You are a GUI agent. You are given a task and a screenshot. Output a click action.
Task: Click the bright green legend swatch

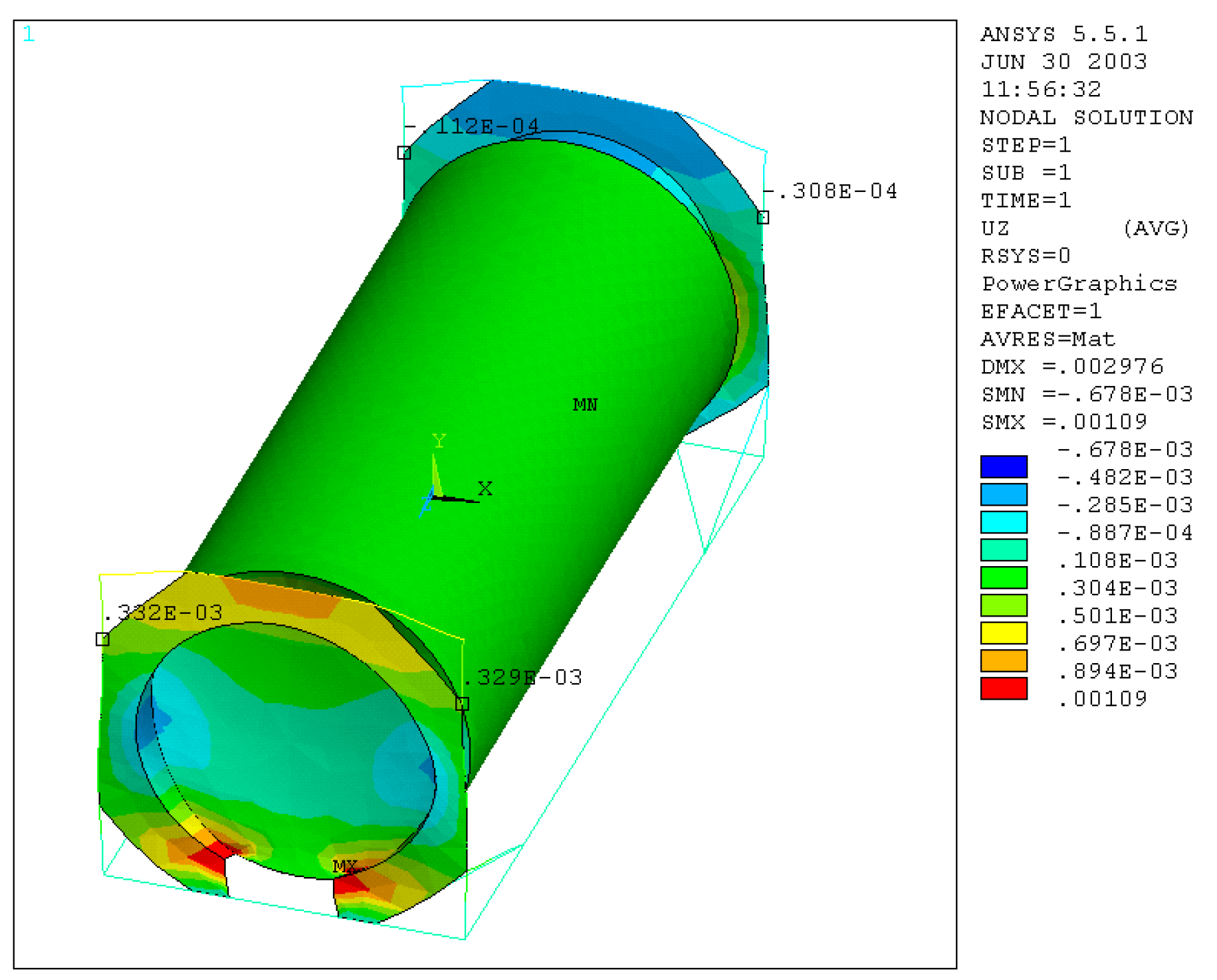(x=1004, y=577)
